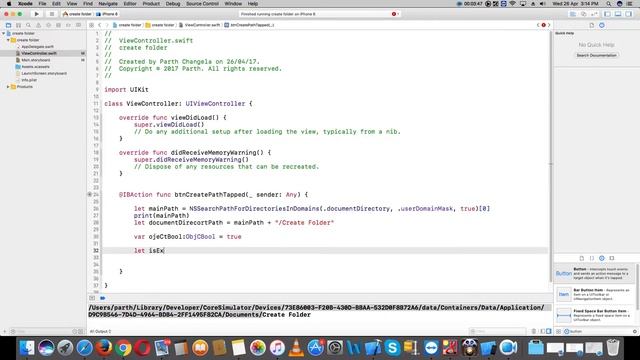Select the Bar Button Item object
The width and height of the screenshot is (640, 360).
click(x=595, y=294)
